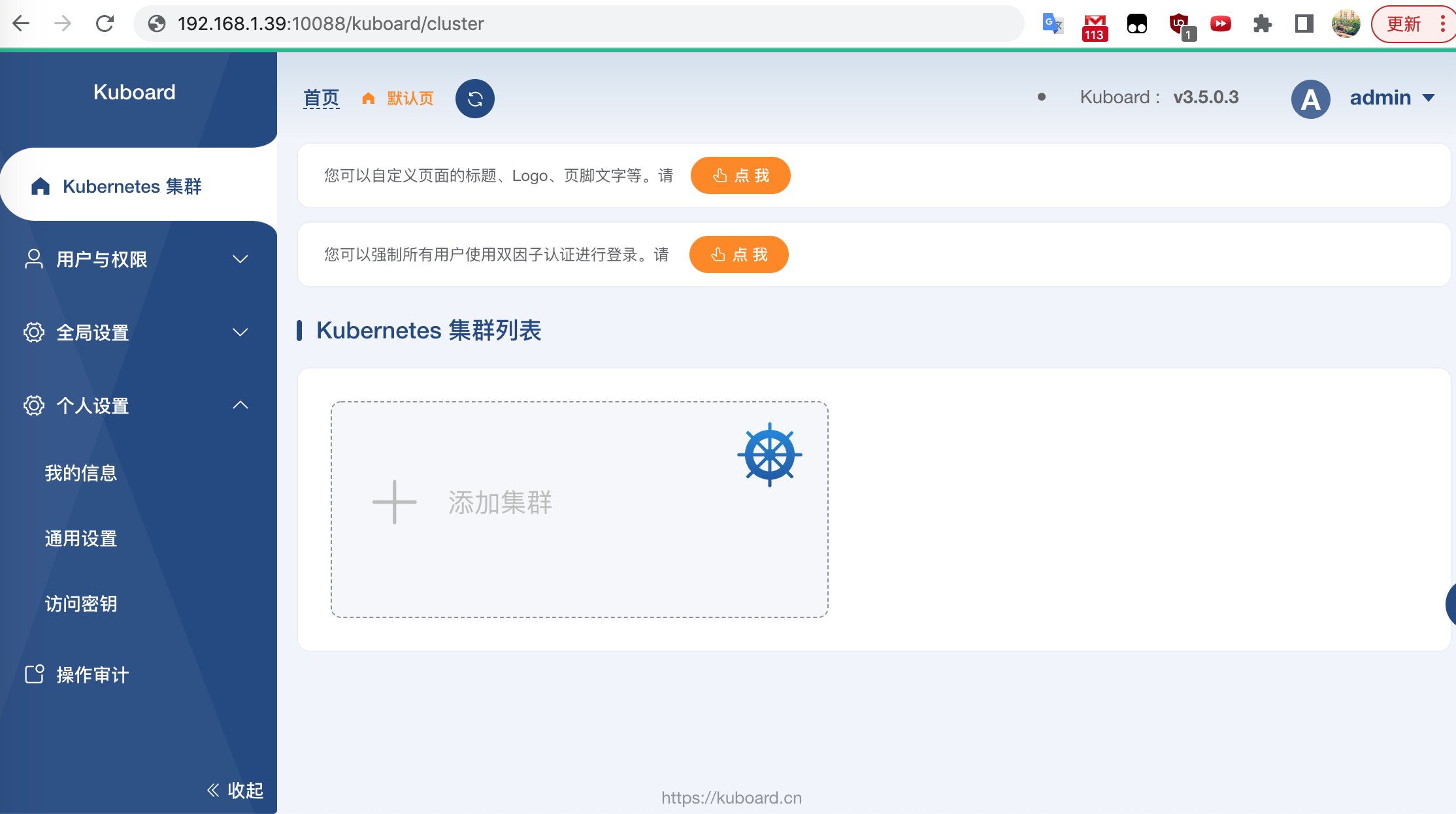Open browser extensions puzzle icon
This screenshot has width=1456, height=814.
(x=1262, y=24)
